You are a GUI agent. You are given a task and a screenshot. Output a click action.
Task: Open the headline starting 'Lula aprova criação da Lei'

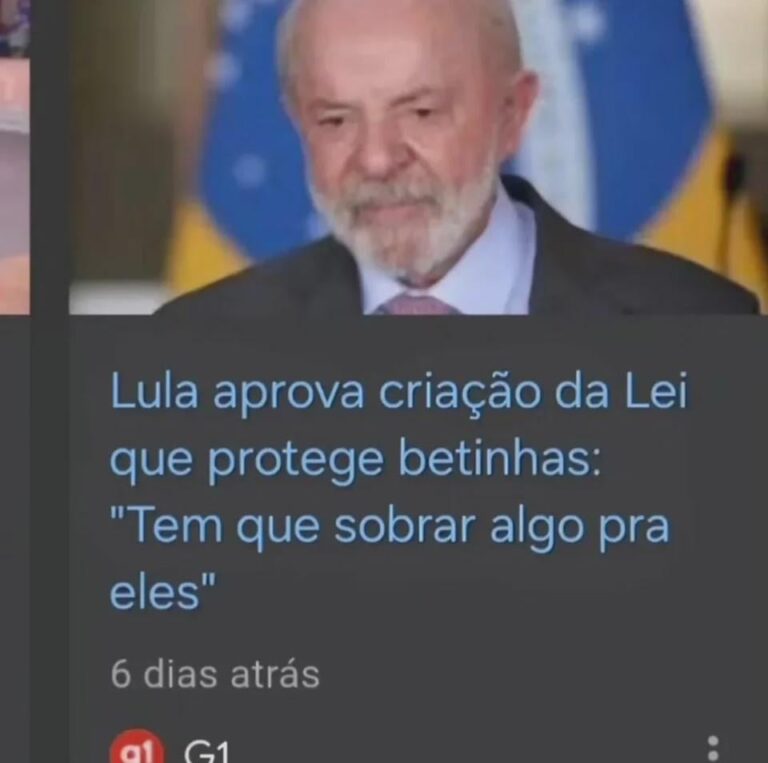coord(399,490)
